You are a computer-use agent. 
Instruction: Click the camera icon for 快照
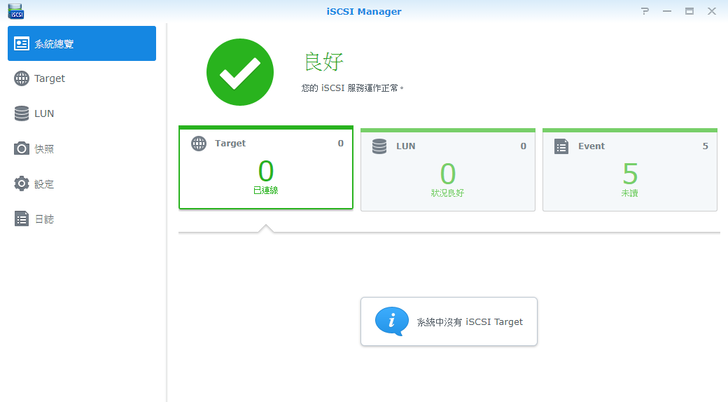21,149
